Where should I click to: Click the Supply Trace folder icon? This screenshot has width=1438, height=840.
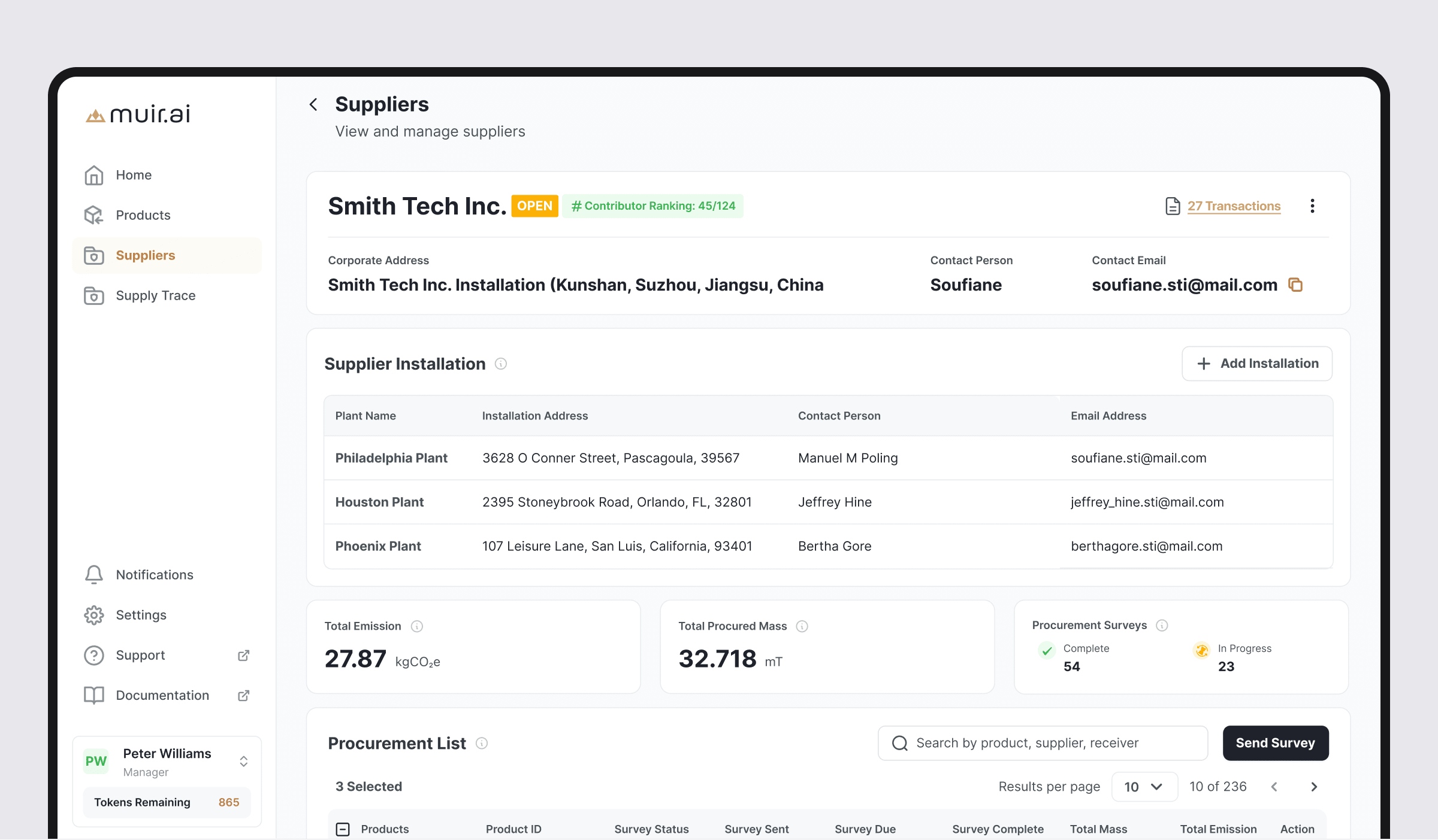point(94,295)
